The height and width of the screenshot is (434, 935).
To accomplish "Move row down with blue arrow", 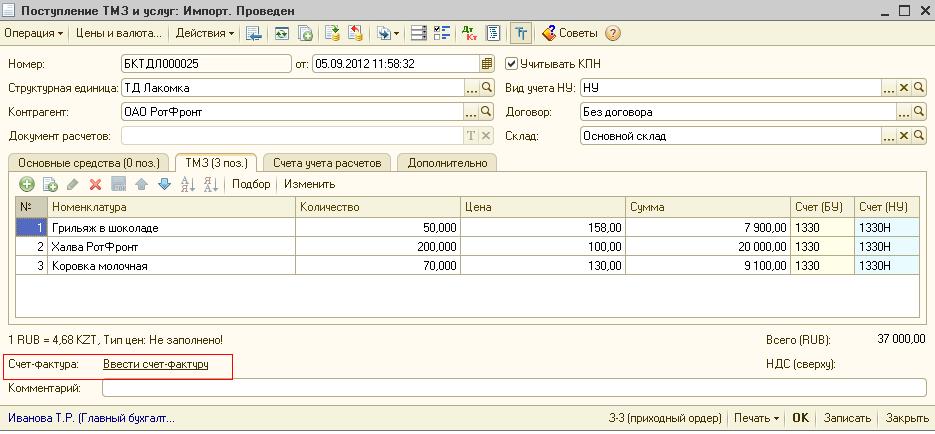I will pyautogui.click(x=164, y=184).
